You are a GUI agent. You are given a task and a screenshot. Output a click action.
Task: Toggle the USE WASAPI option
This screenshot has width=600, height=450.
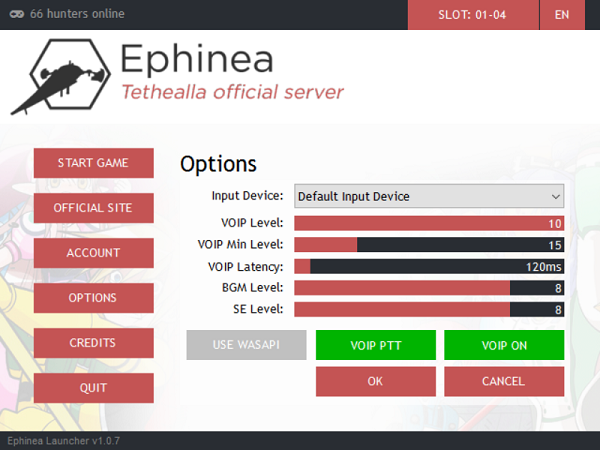pos(246,345)
